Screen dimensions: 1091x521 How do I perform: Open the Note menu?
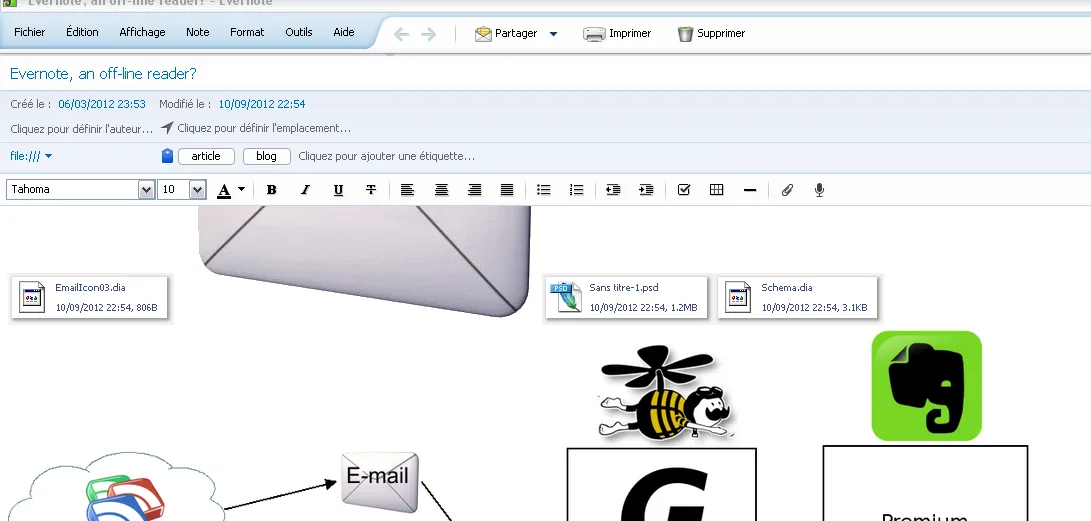198,32
